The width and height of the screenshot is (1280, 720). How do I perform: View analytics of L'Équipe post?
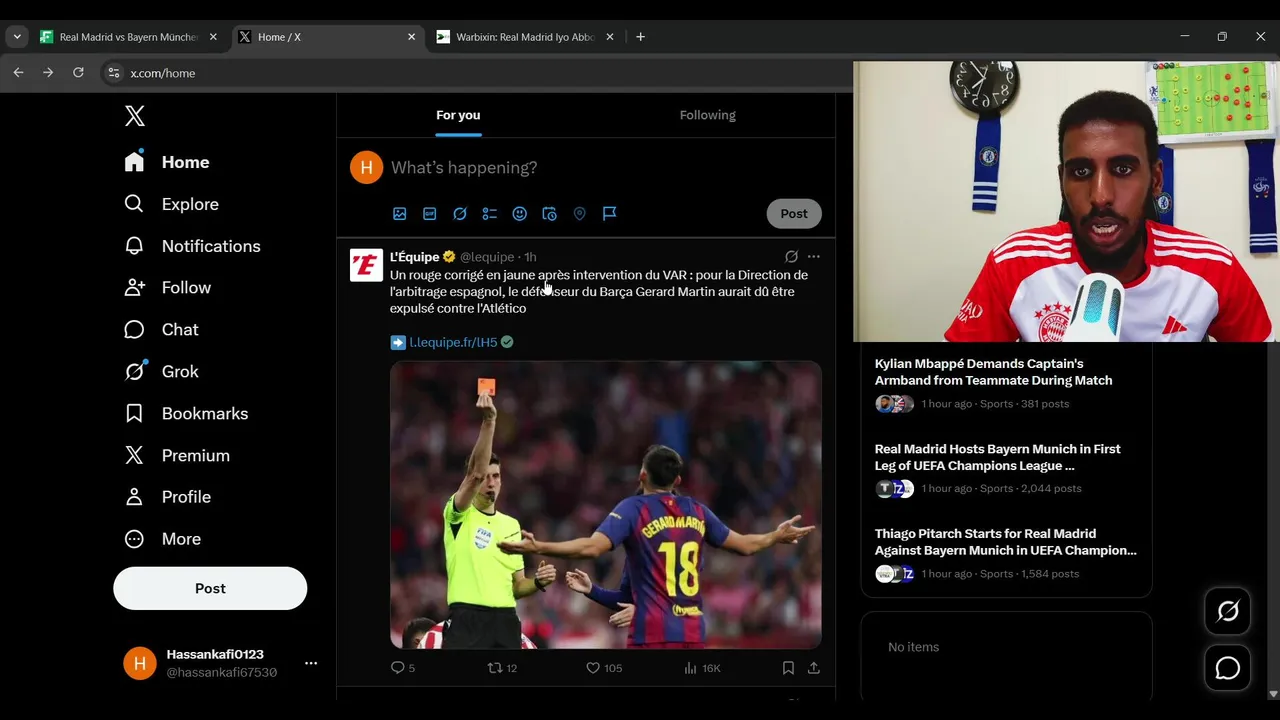coord(702,668)
